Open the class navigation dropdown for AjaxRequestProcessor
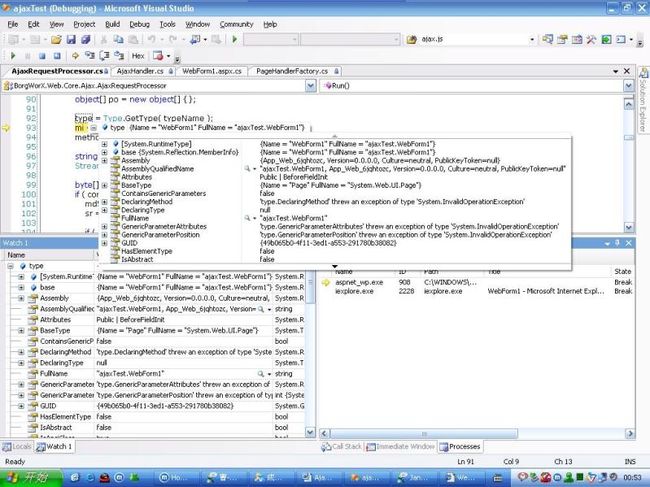 pyautogui.click(x=310, y=86)
